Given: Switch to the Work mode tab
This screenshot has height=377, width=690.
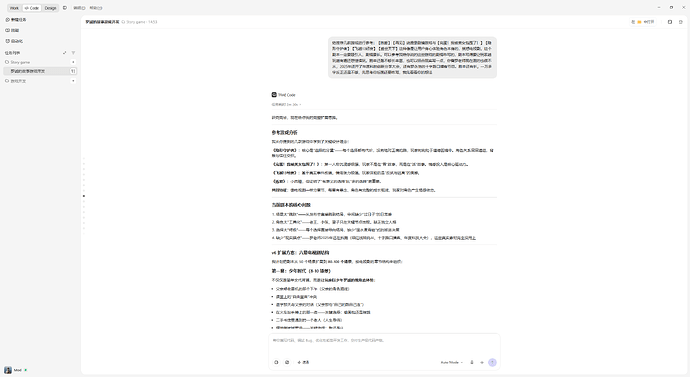Looking at the screenshot, I should pos(14,8).
